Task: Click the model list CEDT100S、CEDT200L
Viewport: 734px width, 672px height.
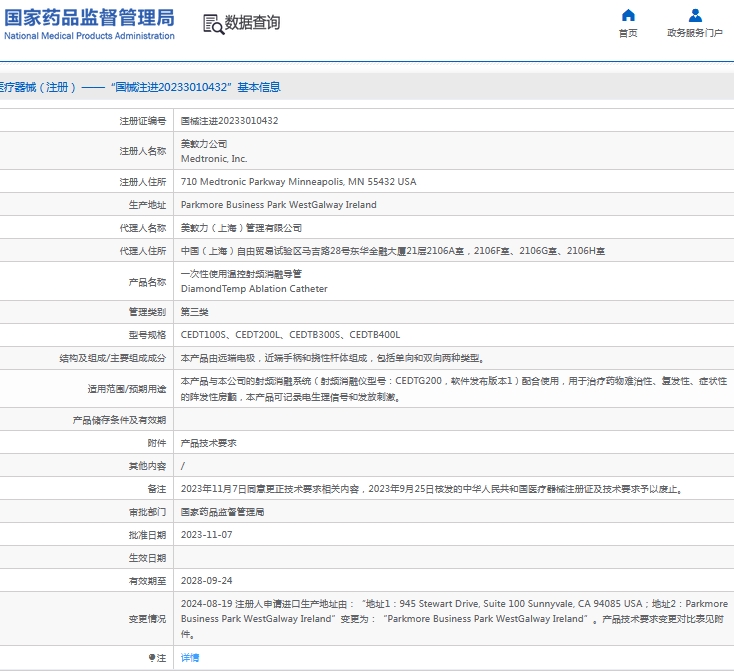Action: 290,335
